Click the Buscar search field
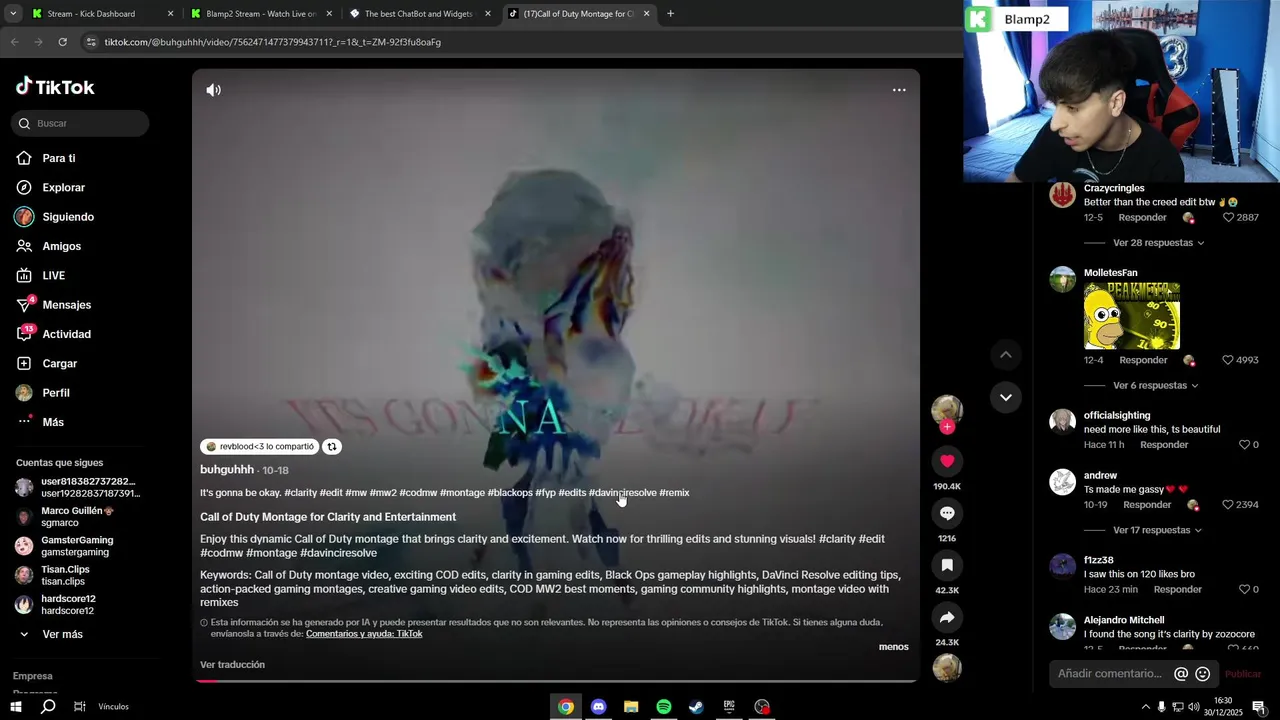The image size is (1280, 720). (80, 123)
